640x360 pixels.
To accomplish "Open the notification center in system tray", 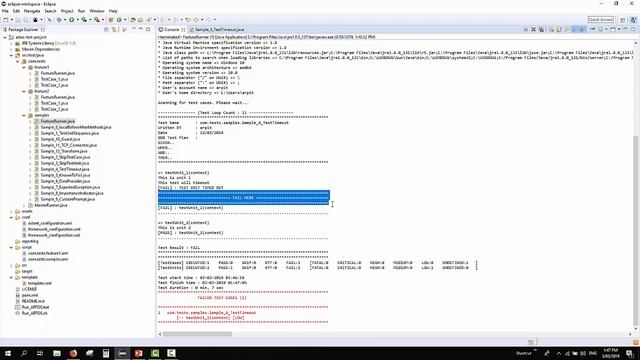I will 630,353.
